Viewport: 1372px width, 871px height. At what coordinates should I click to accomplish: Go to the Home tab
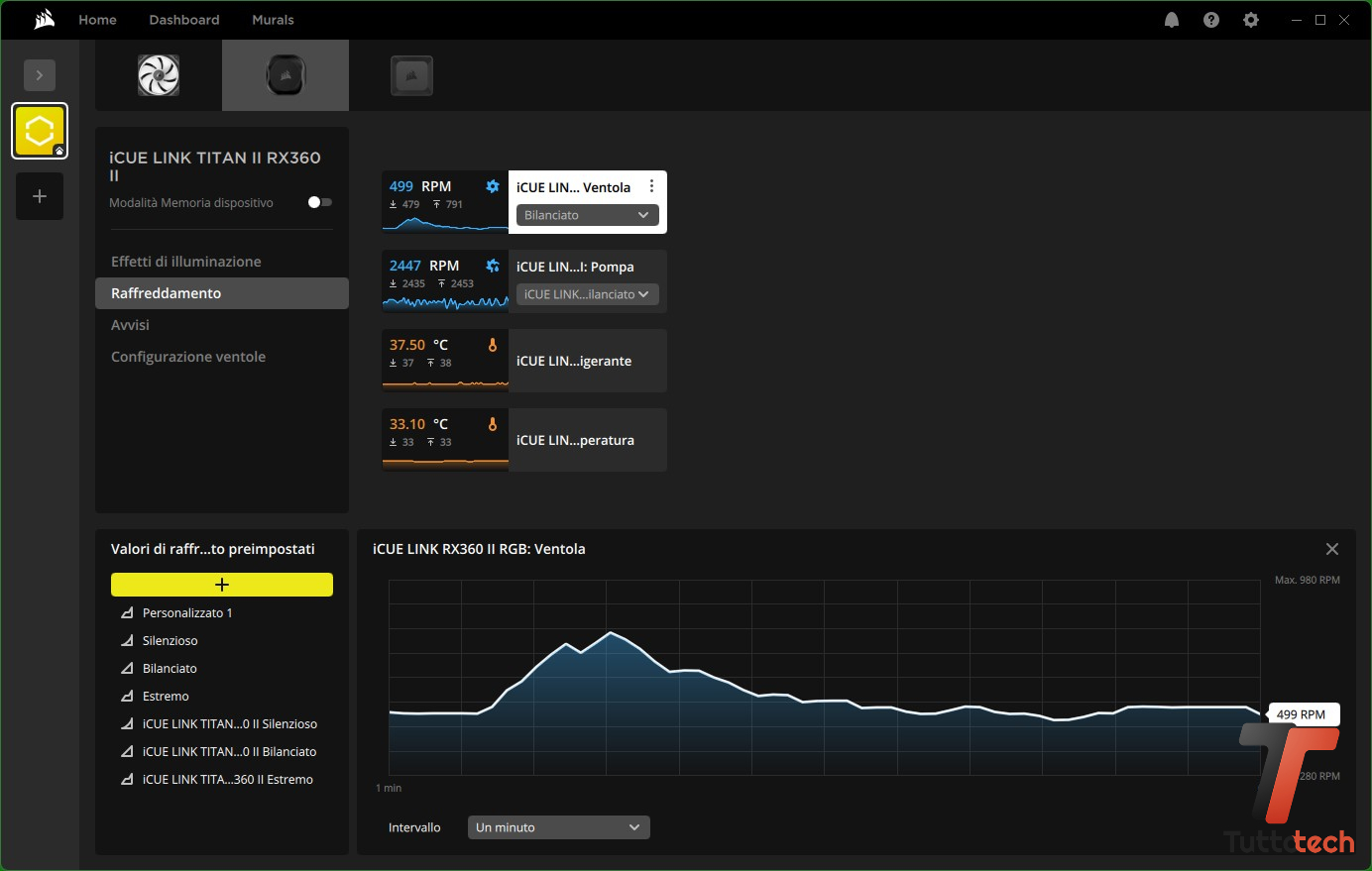(x=97, y=20)
